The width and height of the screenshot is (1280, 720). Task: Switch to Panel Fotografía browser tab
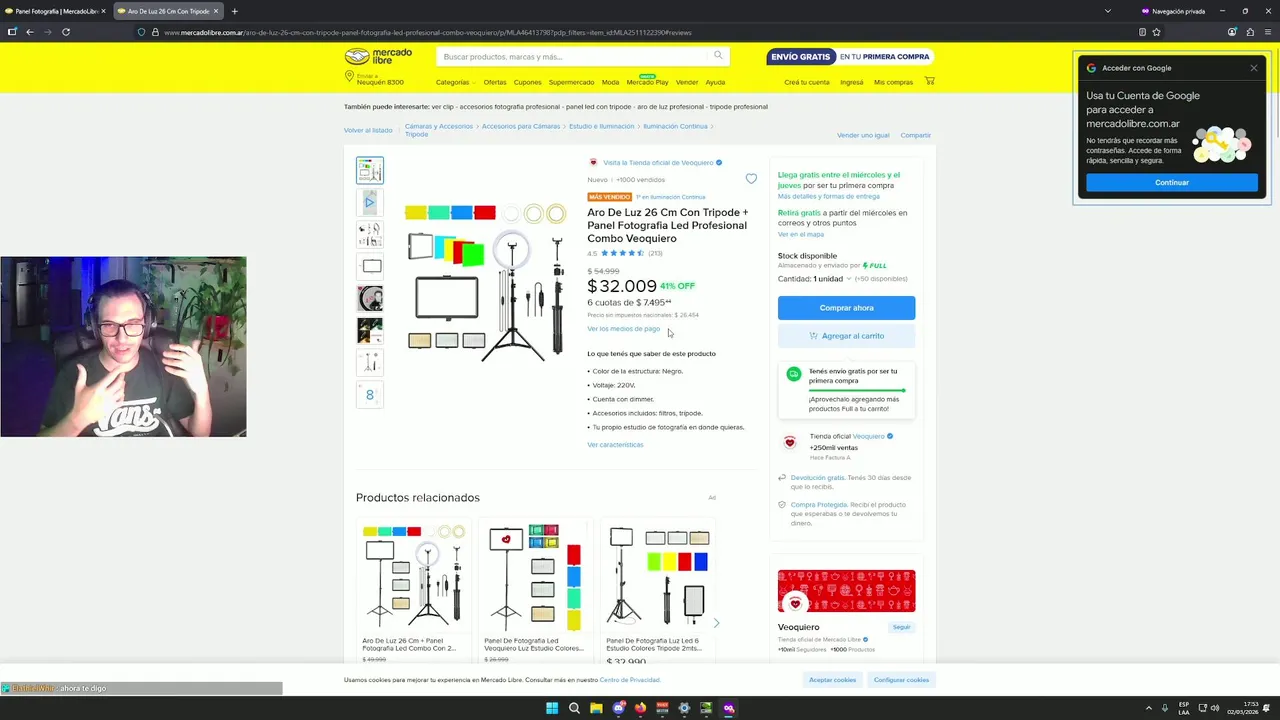tap(55, 11)
